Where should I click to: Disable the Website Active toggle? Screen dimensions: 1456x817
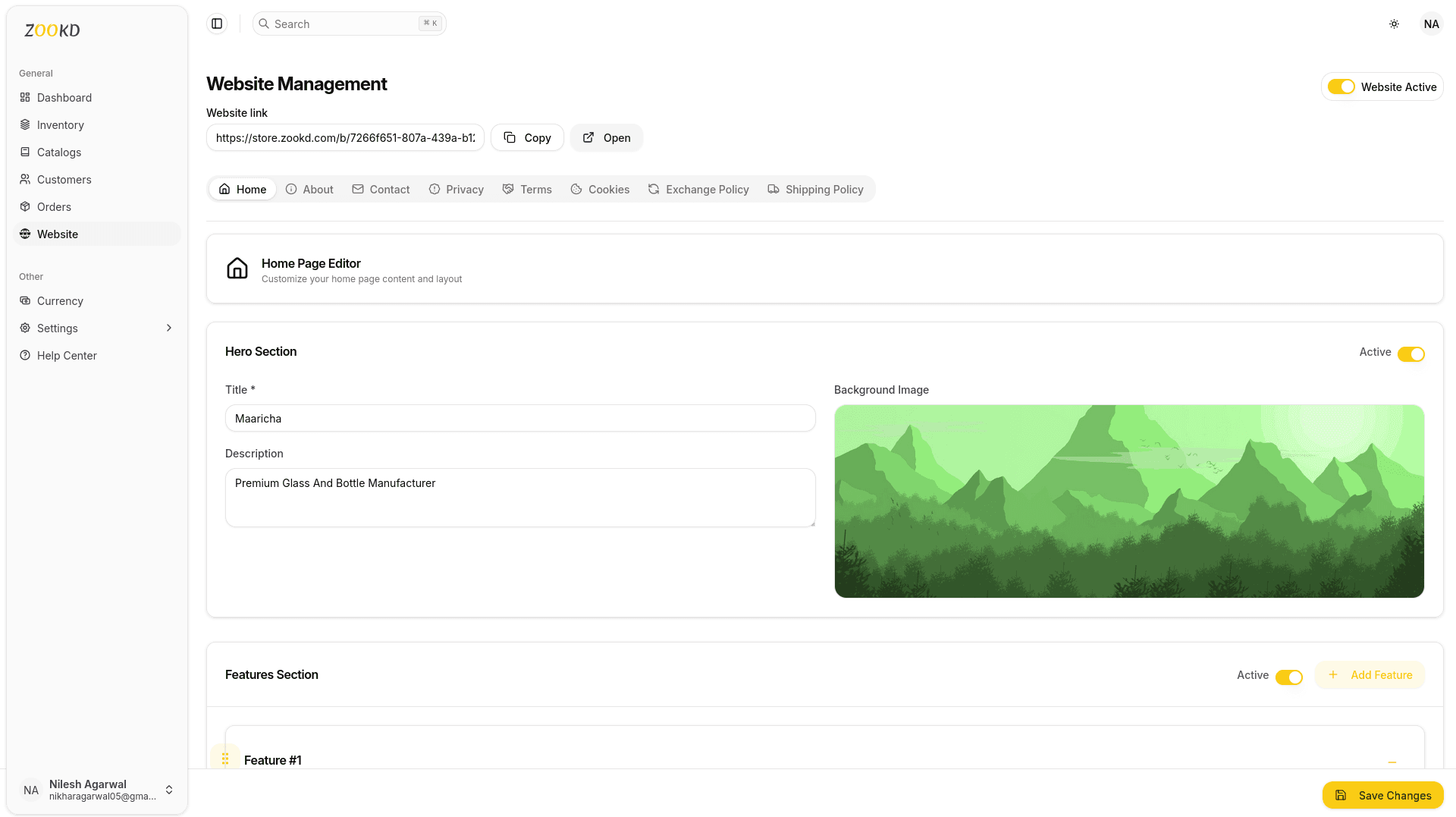pos(1341,86)
